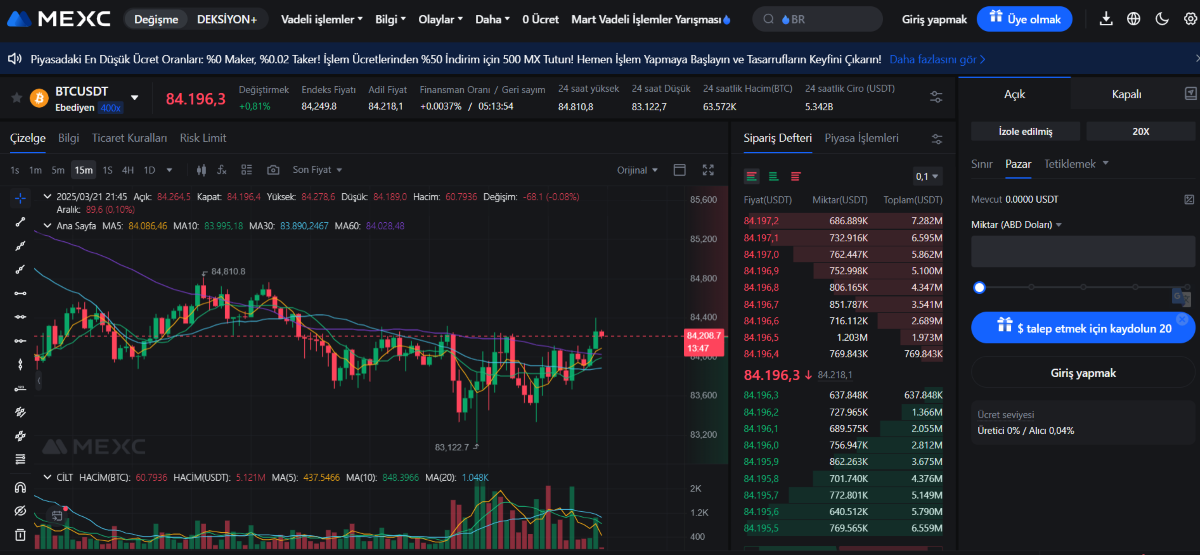Open the Olaylar menu
This screenshot has width=1200, height=555.
[x=440, y=19]
